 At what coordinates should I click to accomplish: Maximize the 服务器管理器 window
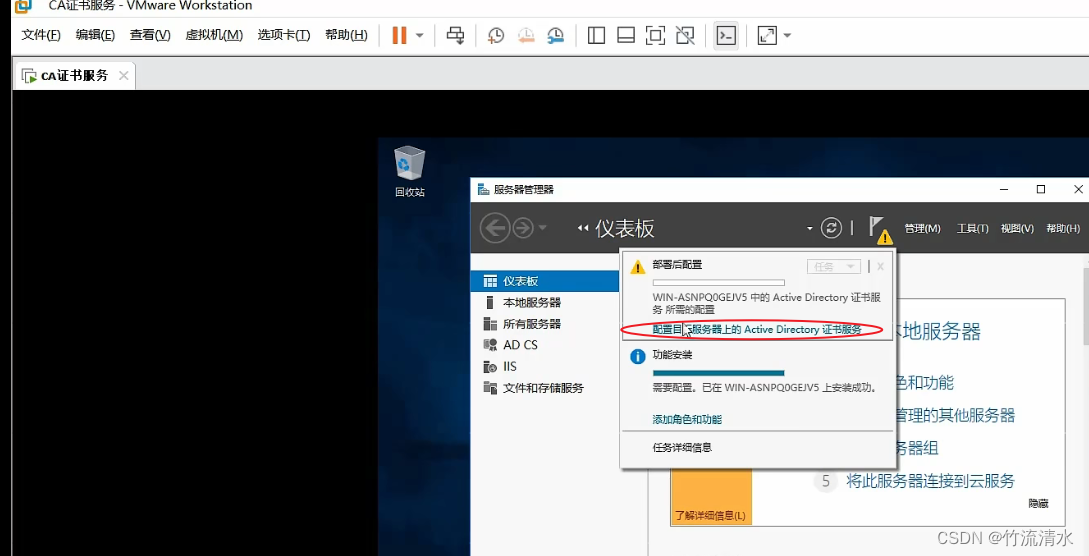tap(1040, 189)
